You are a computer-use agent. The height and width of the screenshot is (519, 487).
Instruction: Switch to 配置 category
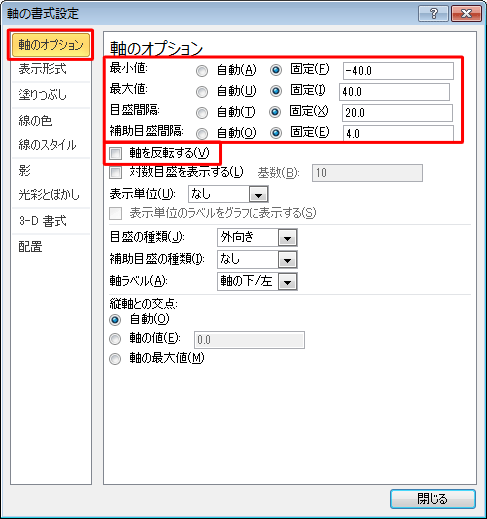coord(30,247)
